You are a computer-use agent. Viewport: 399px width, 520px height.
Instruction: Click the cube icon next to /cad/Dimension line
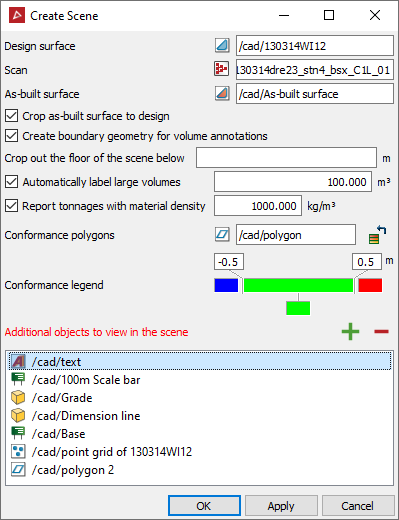[x=18, y=416]
